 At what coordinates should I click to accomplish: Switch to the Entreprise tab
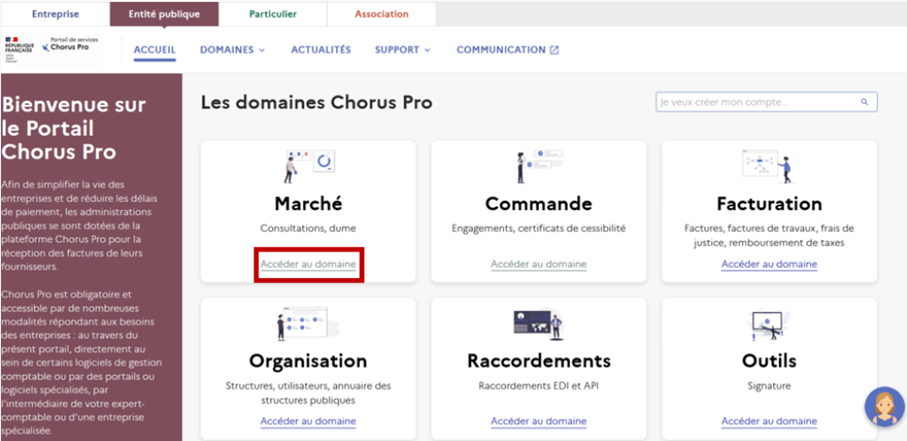(x=55, y=14)
